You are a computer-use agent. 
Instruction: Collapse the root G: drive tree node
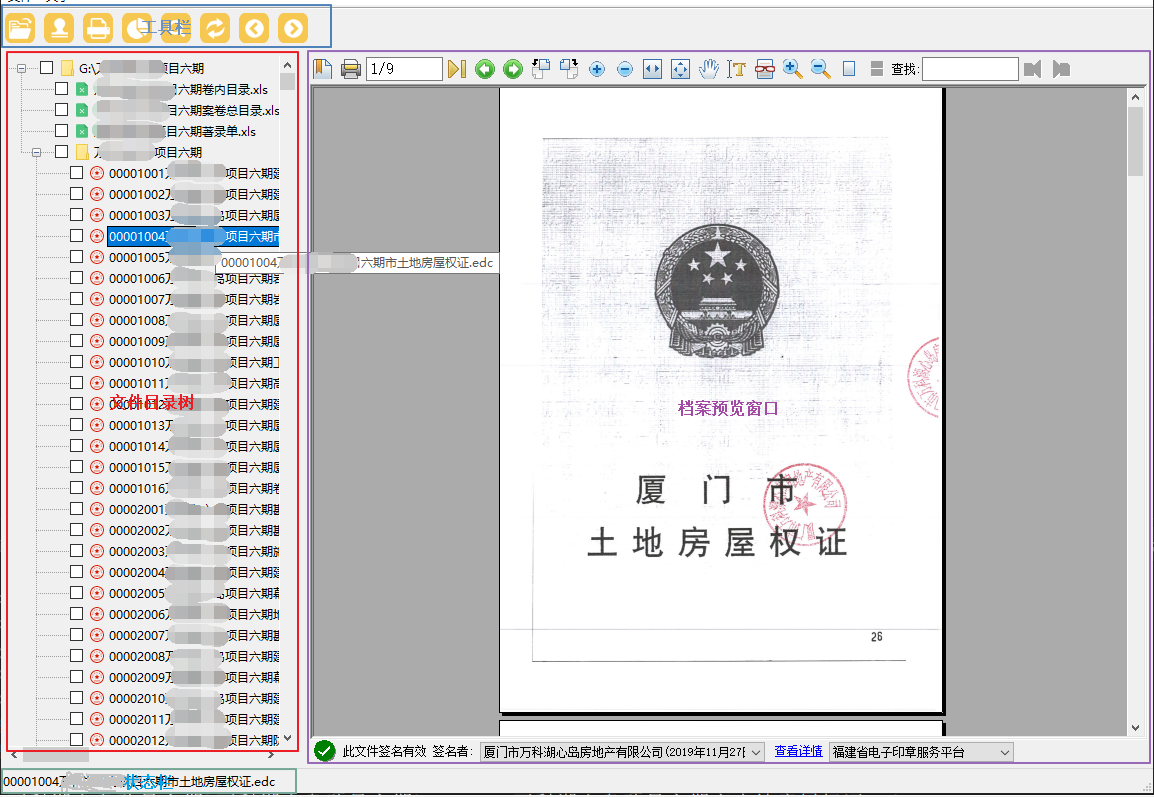click(x=21, y=68)
